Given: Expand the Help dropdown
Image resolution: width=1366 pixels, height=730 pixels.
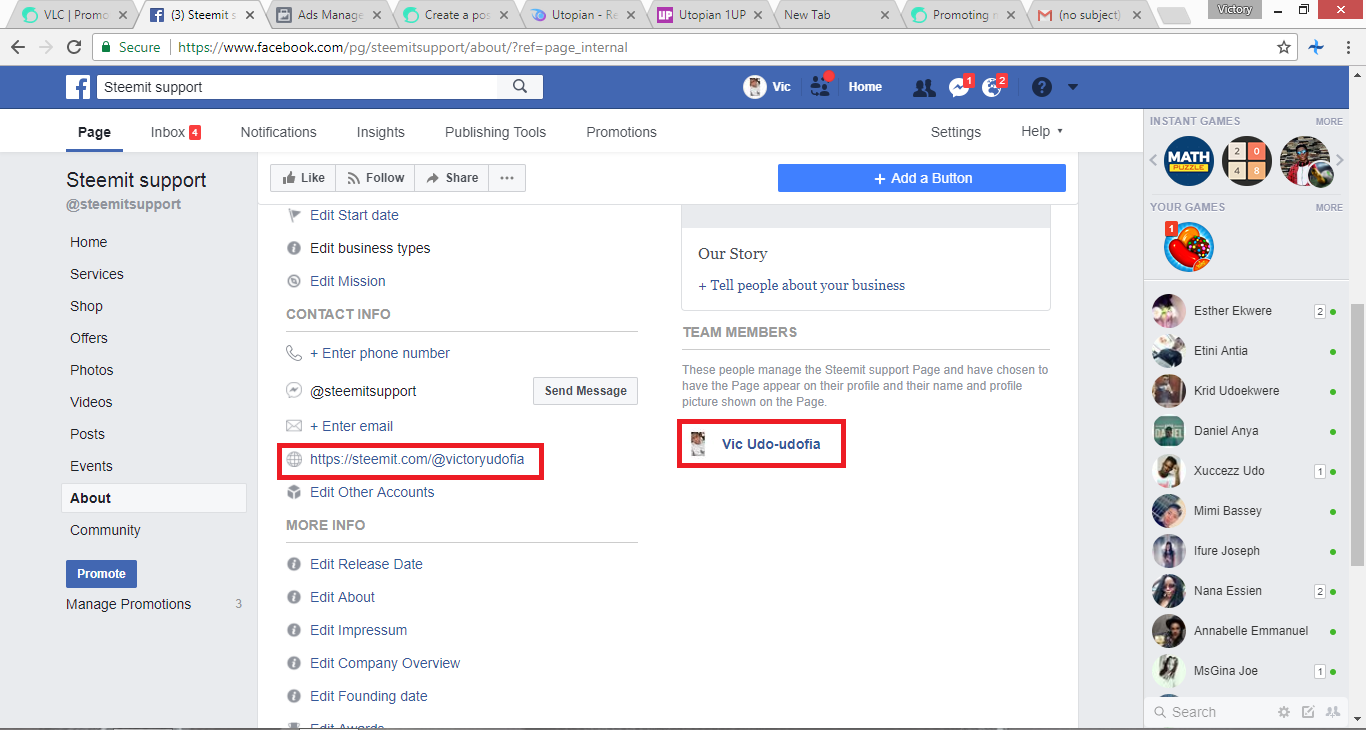Looking at the screenshot, I should click(1042, 131).
